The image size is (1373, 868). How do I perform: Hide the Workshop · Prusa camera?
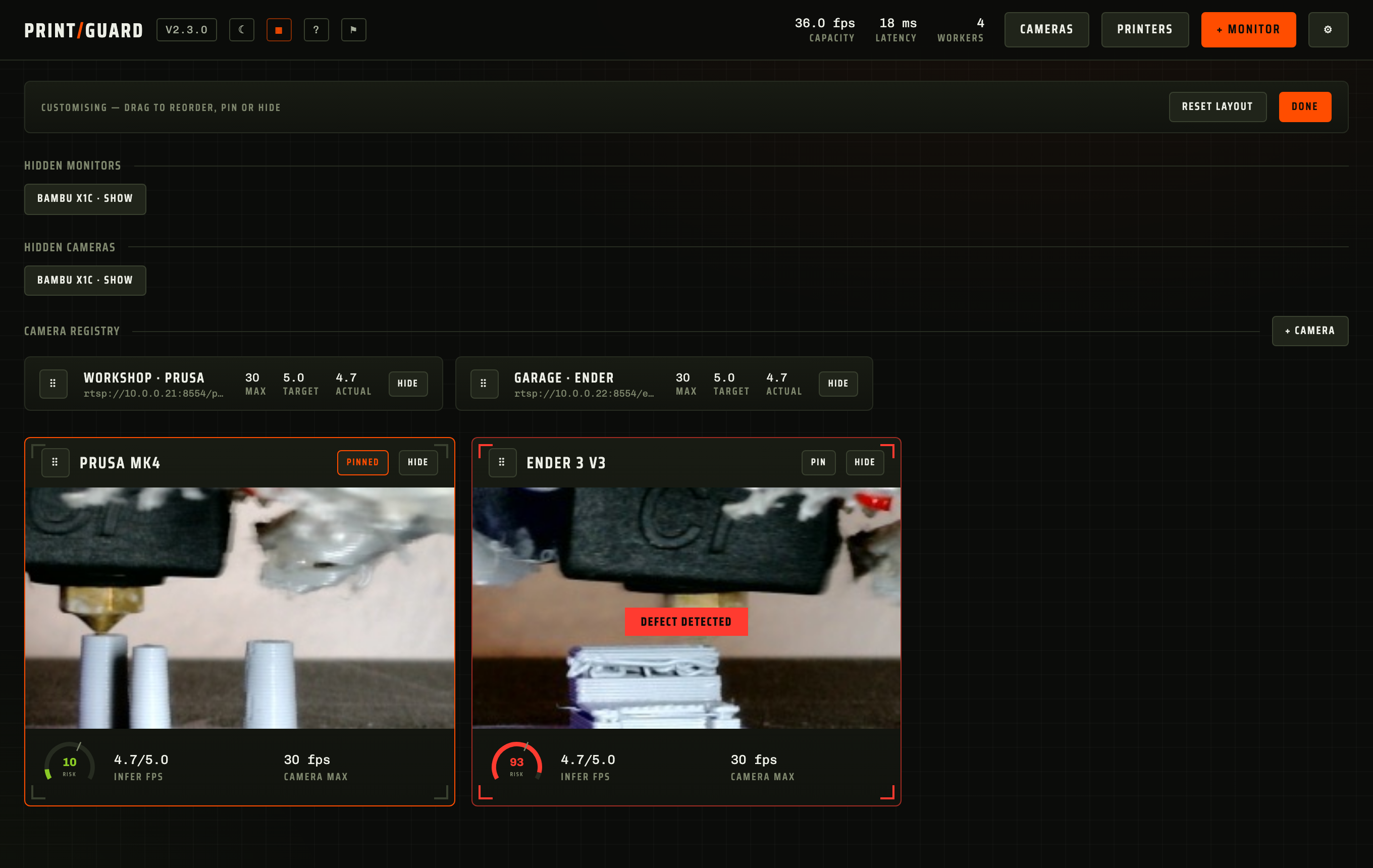408,384
